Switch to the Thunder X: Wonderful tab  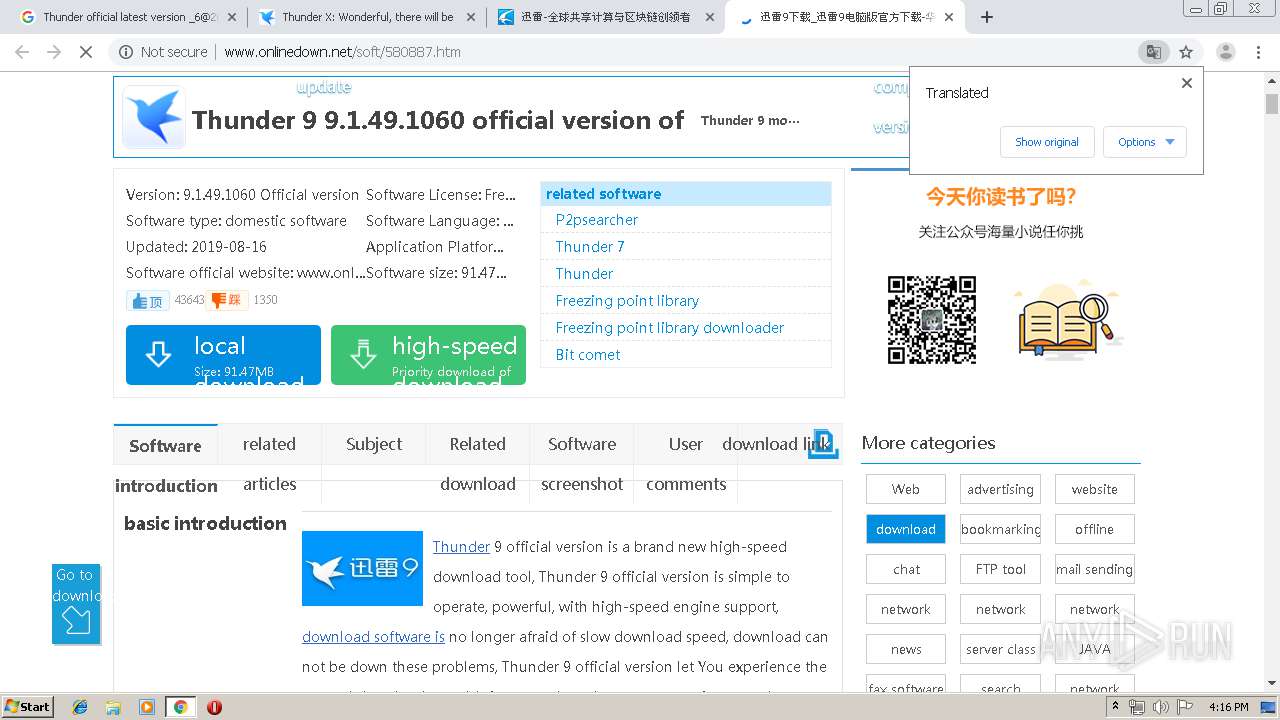(367, 17)
